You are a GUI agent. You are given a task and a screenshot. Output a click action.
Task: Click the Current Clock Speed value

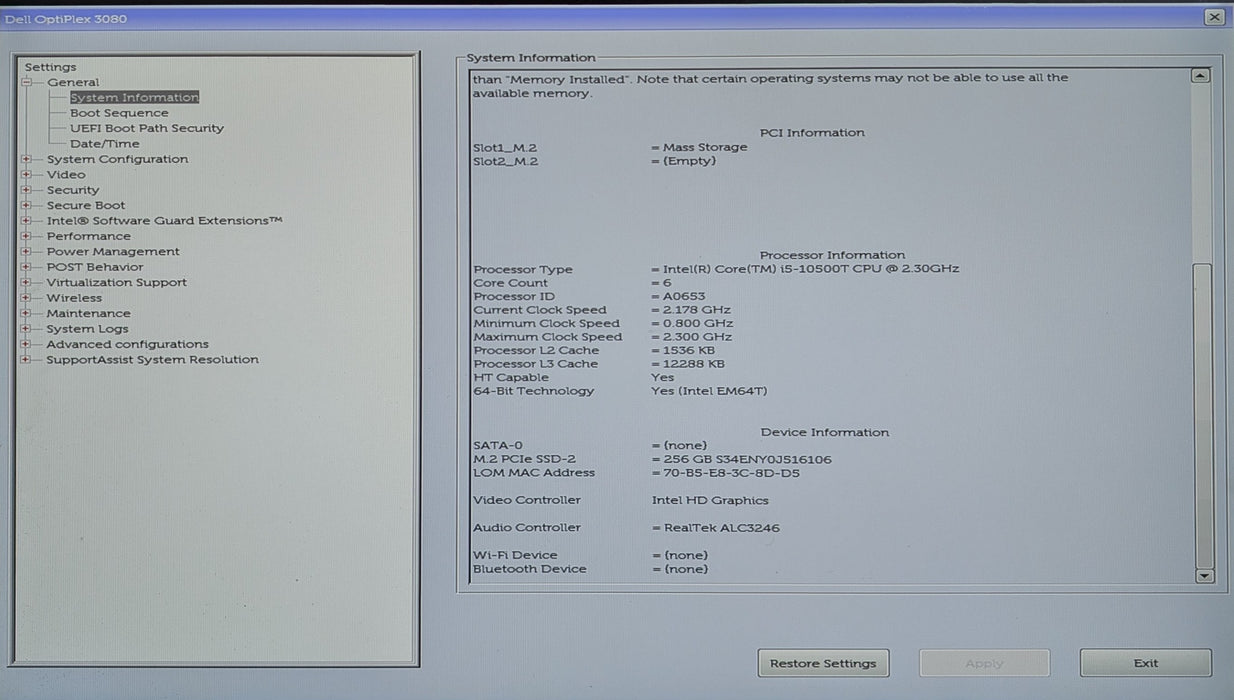(x=697, y=310)
